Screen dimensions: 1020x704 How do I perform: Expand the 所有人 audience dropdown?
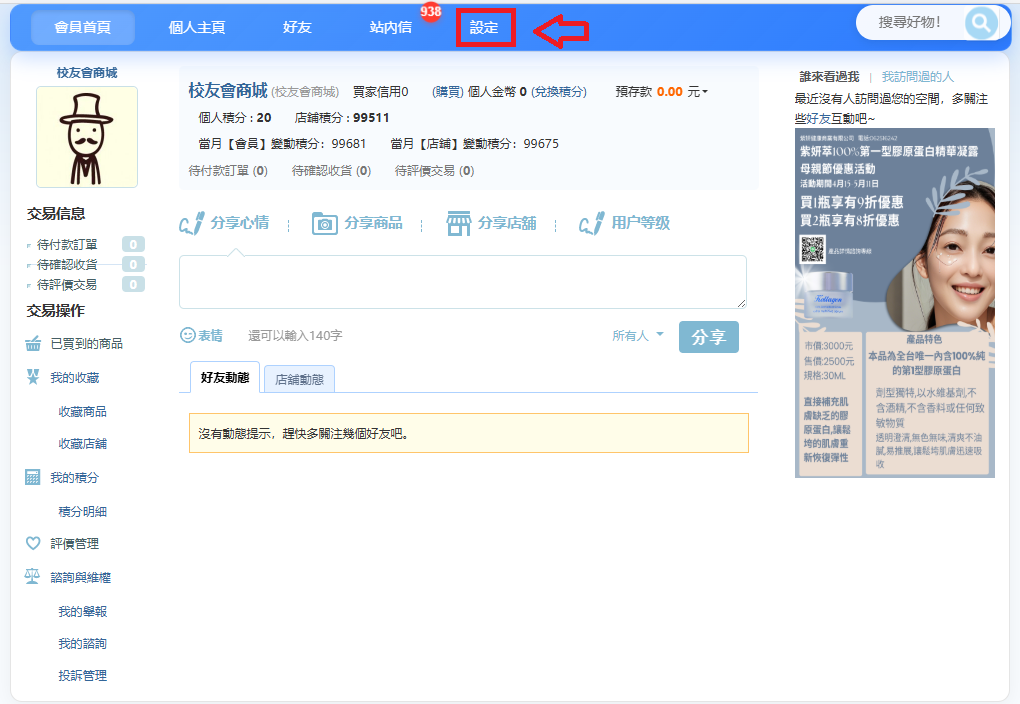(638, 336)
